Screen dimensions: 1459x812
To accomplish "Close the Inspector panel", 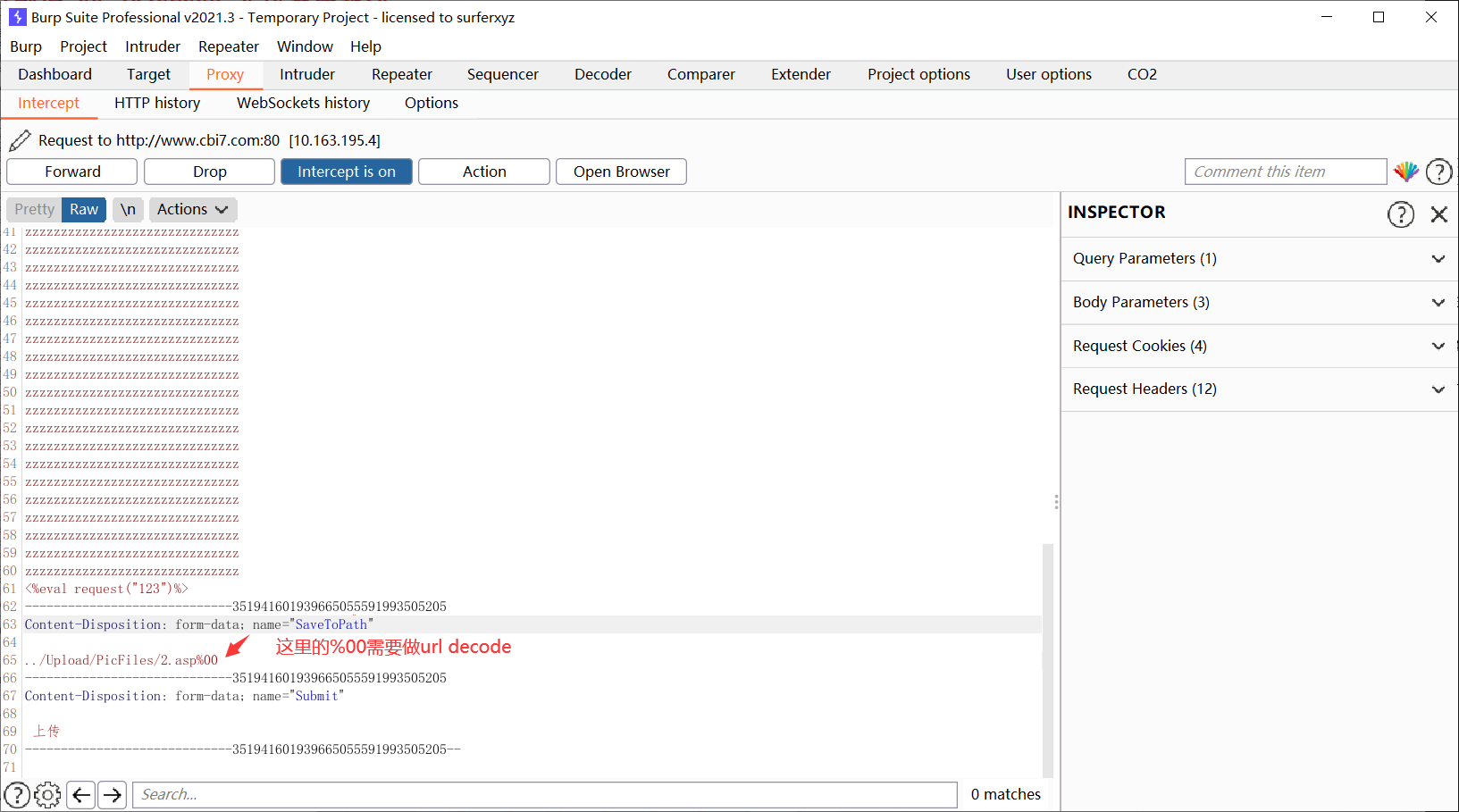I will tap(1438, 214).
